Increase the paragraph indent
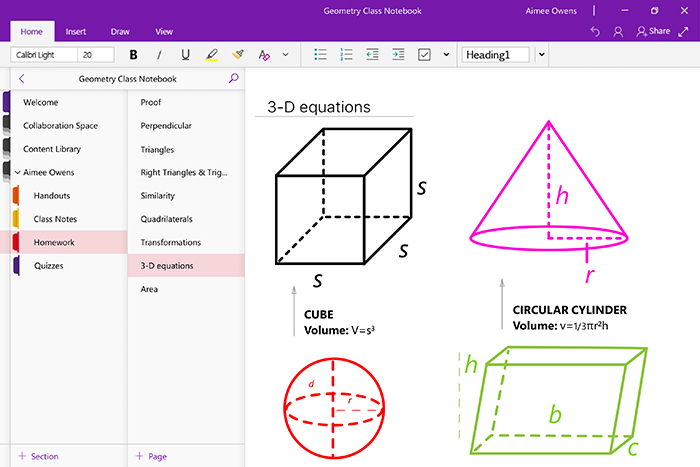The width and height of the screenshot is (700, 467). point(398,55)
